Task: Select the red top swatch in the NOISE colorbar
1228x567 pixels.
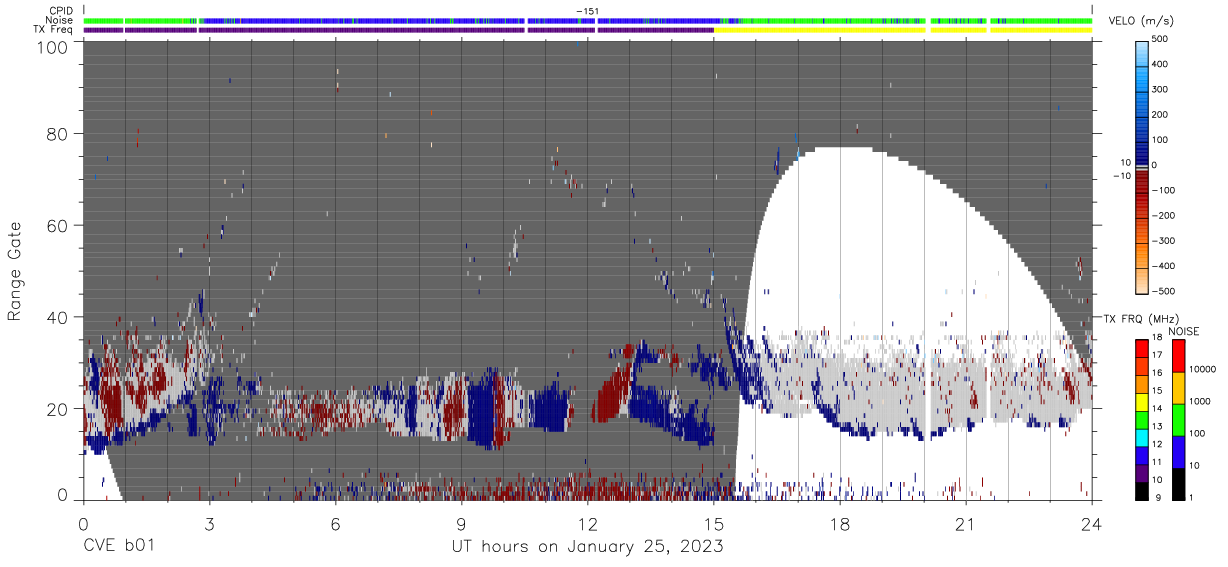Action: [1177, 355]
